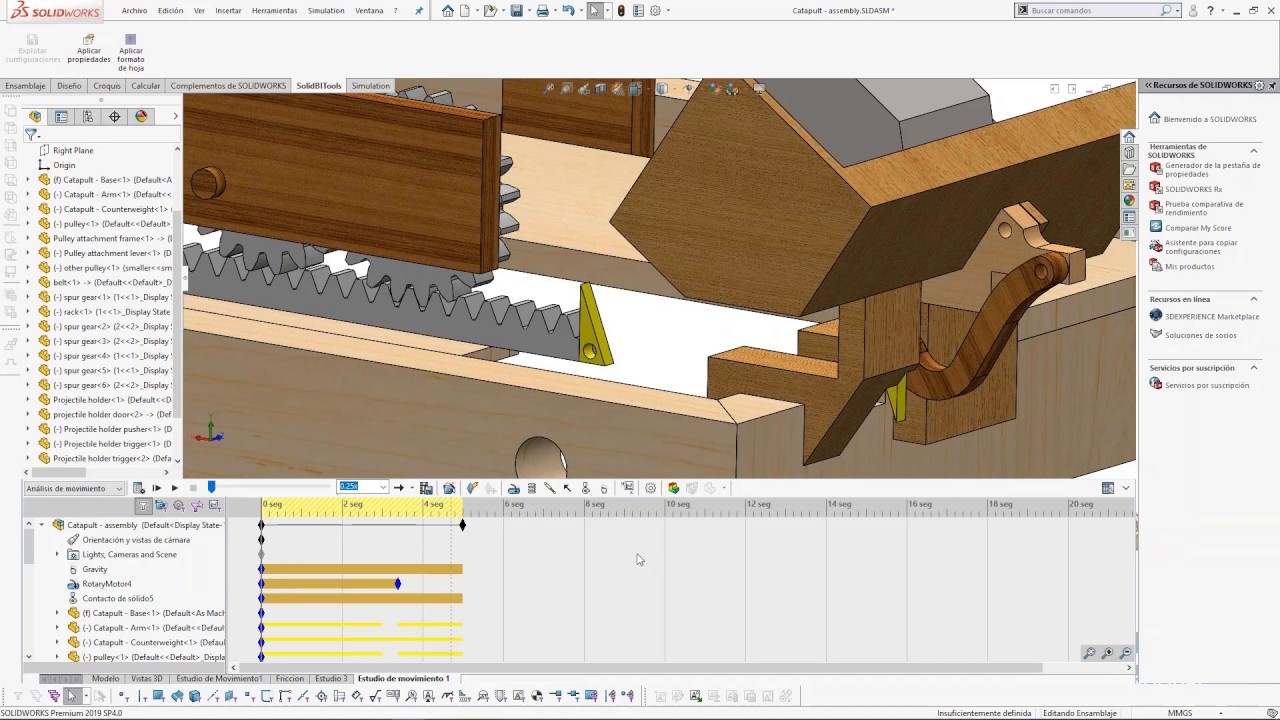
Task: Toggle the Filter Selected button
Action: pos(196,505)
